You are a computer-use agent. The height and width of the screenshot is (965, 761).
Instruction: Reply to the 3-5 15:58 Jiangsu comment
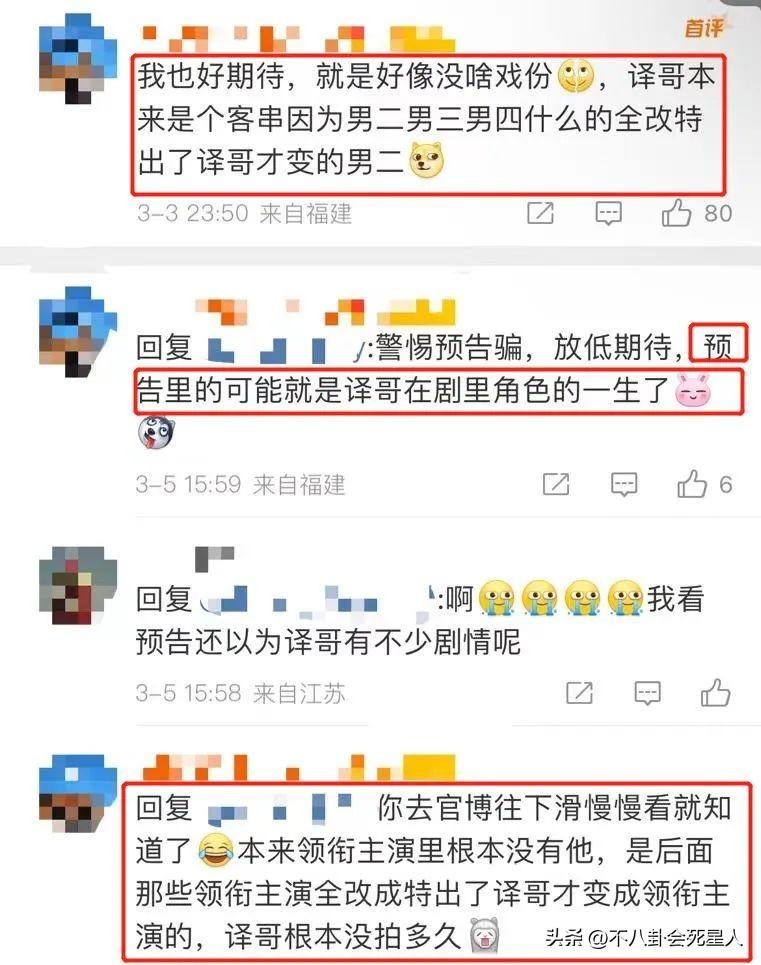click(x=647, y=694)
